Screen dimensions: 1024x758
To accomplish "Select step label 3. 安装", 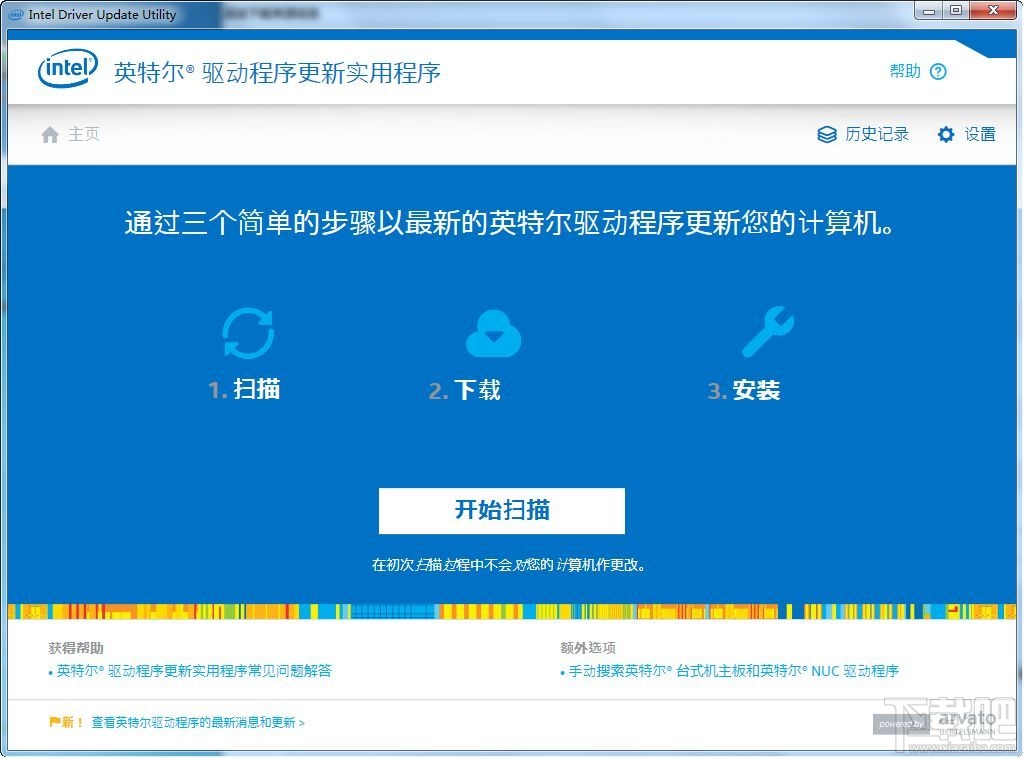I will point(744,390).
